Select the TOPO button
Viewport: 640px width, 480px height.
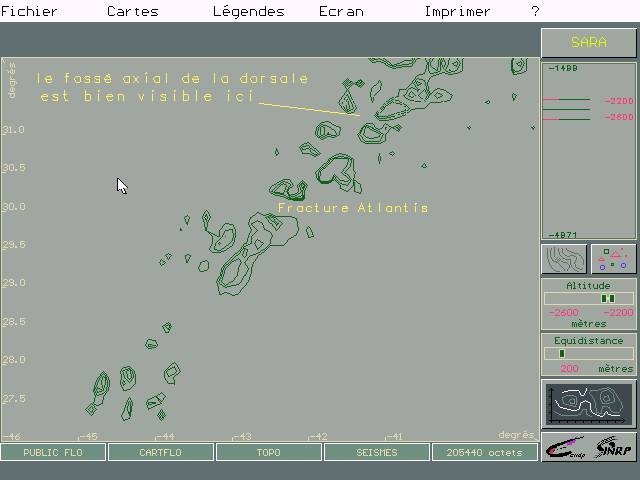268,453
